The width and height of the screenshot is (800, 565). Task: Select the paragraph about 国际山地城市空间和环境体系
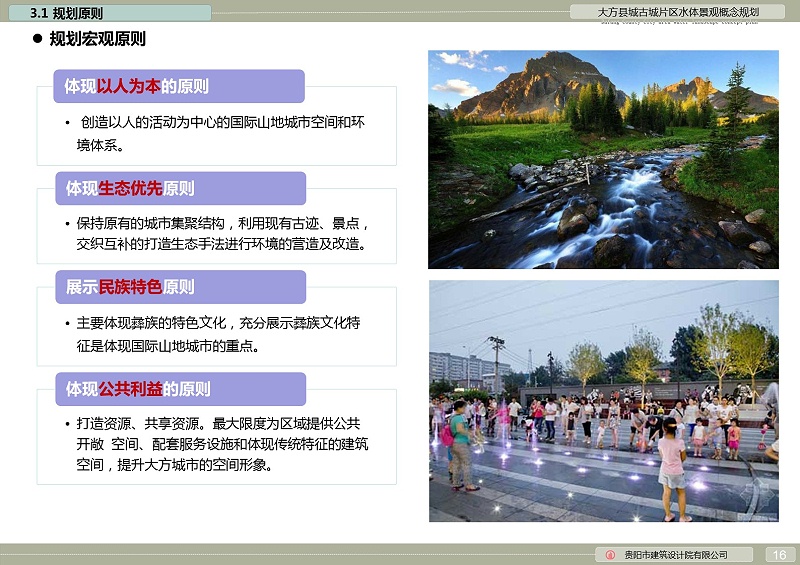pos(220,134)
